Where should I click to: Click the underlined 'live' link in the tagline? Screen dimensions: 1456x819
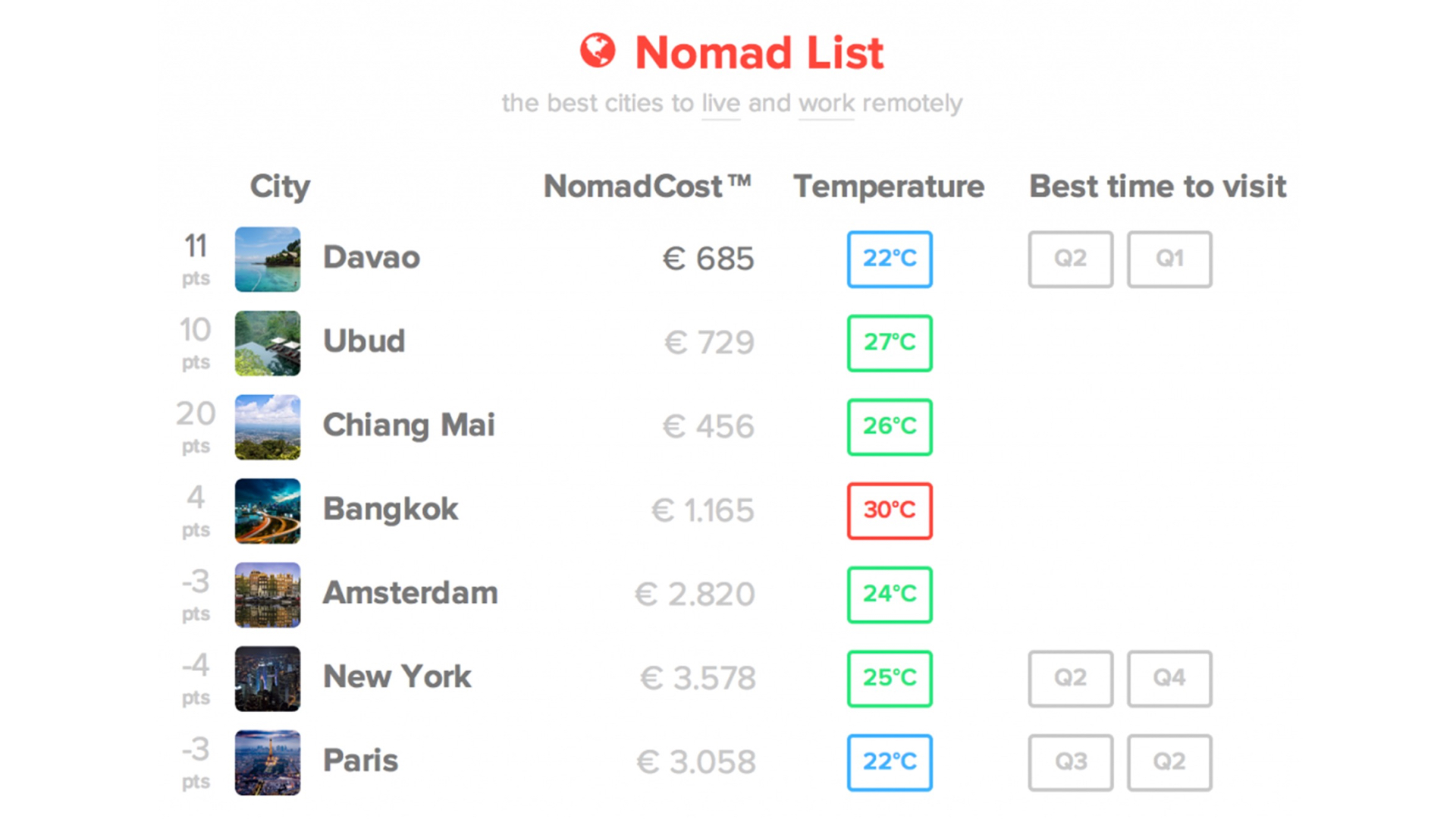click(720, 104)
